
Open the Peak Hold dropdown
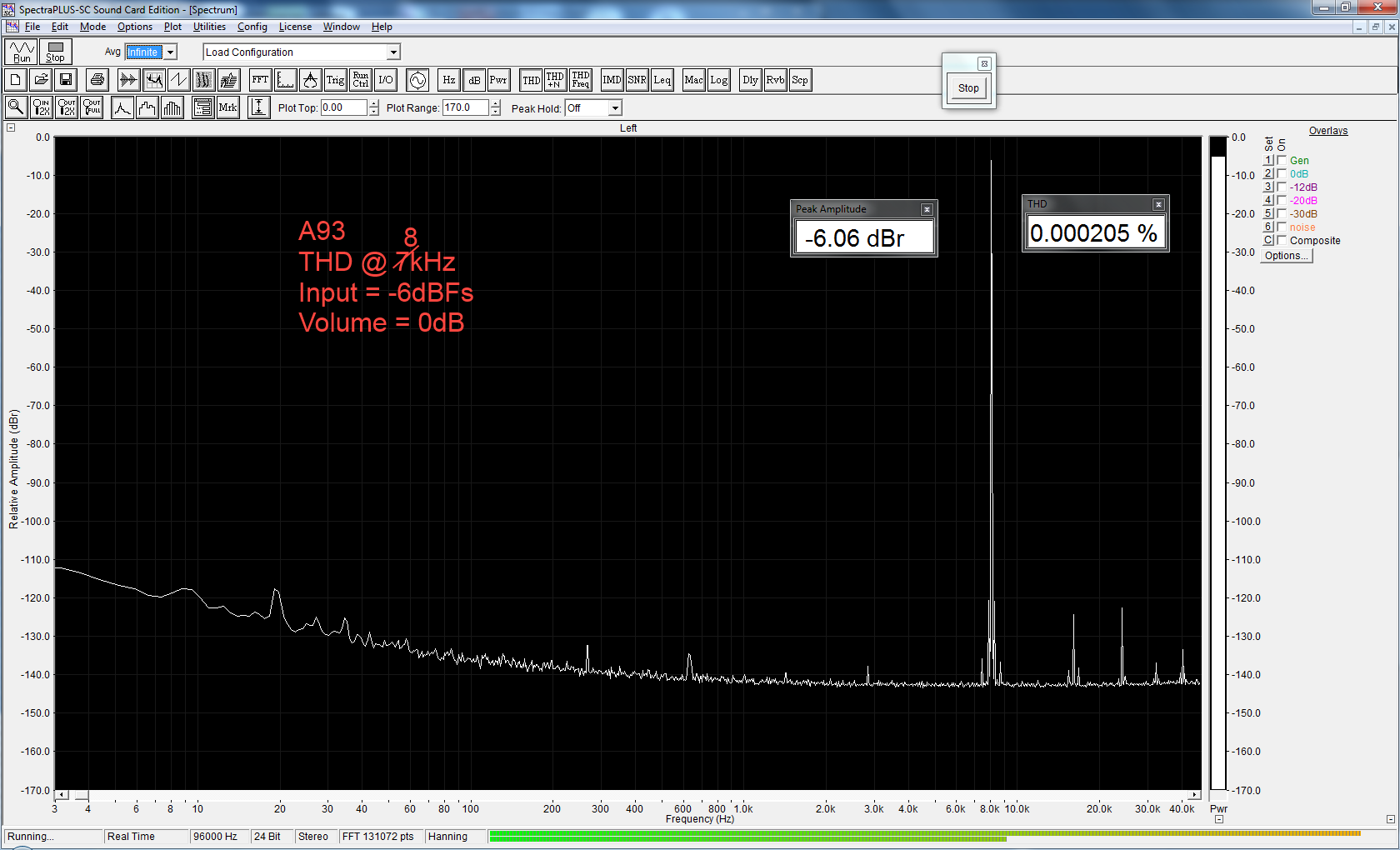(x=615, y=108)
